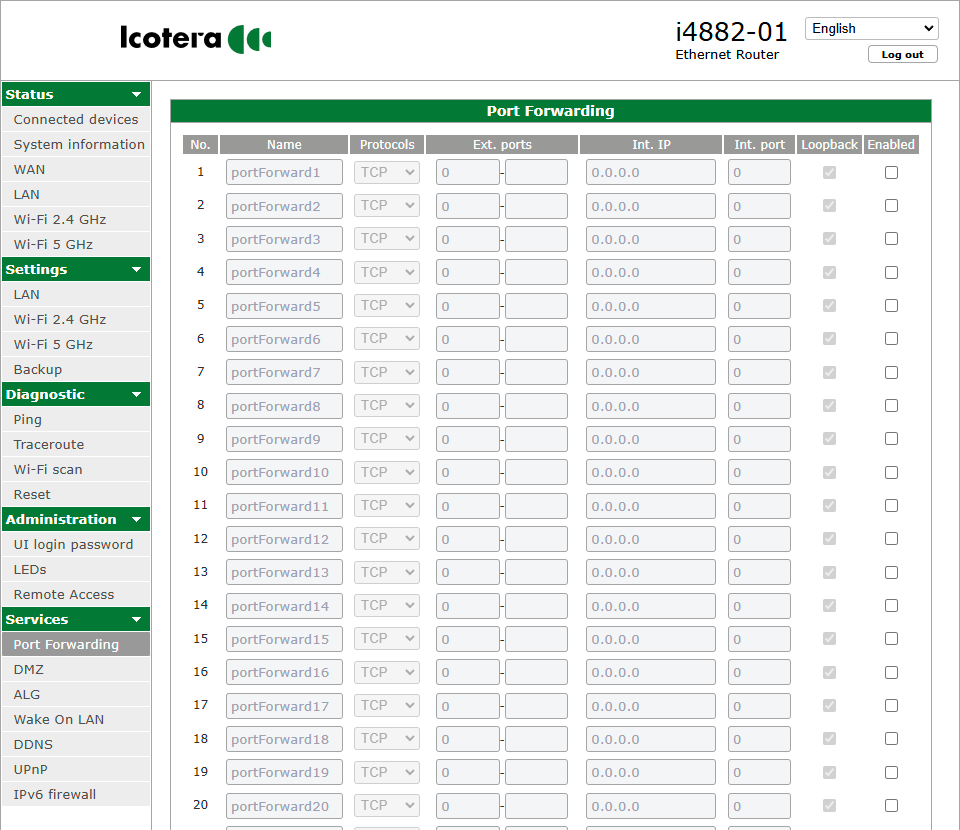Viewport: 960px width, 830px height.
Task: Open Connected devices page
Action: coord(76,120)
